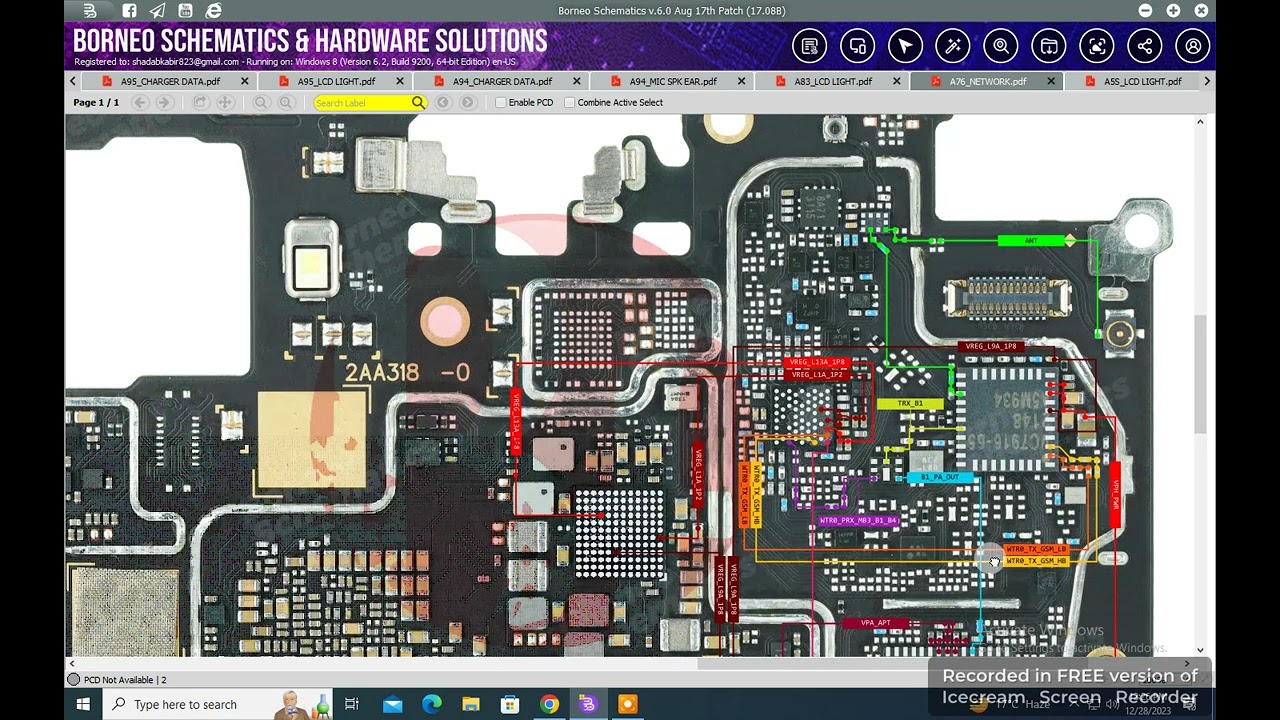Go to next page arrow button
This screenshot has height=720, width=1280.
coord(164,102)
